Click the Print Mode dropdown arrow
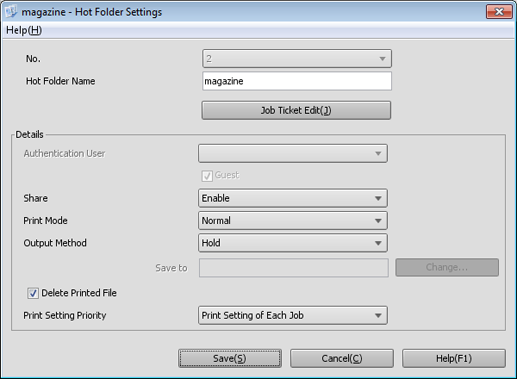Image resolution: width=517 pixels, height=379 pixels. (x=378, y=221)
